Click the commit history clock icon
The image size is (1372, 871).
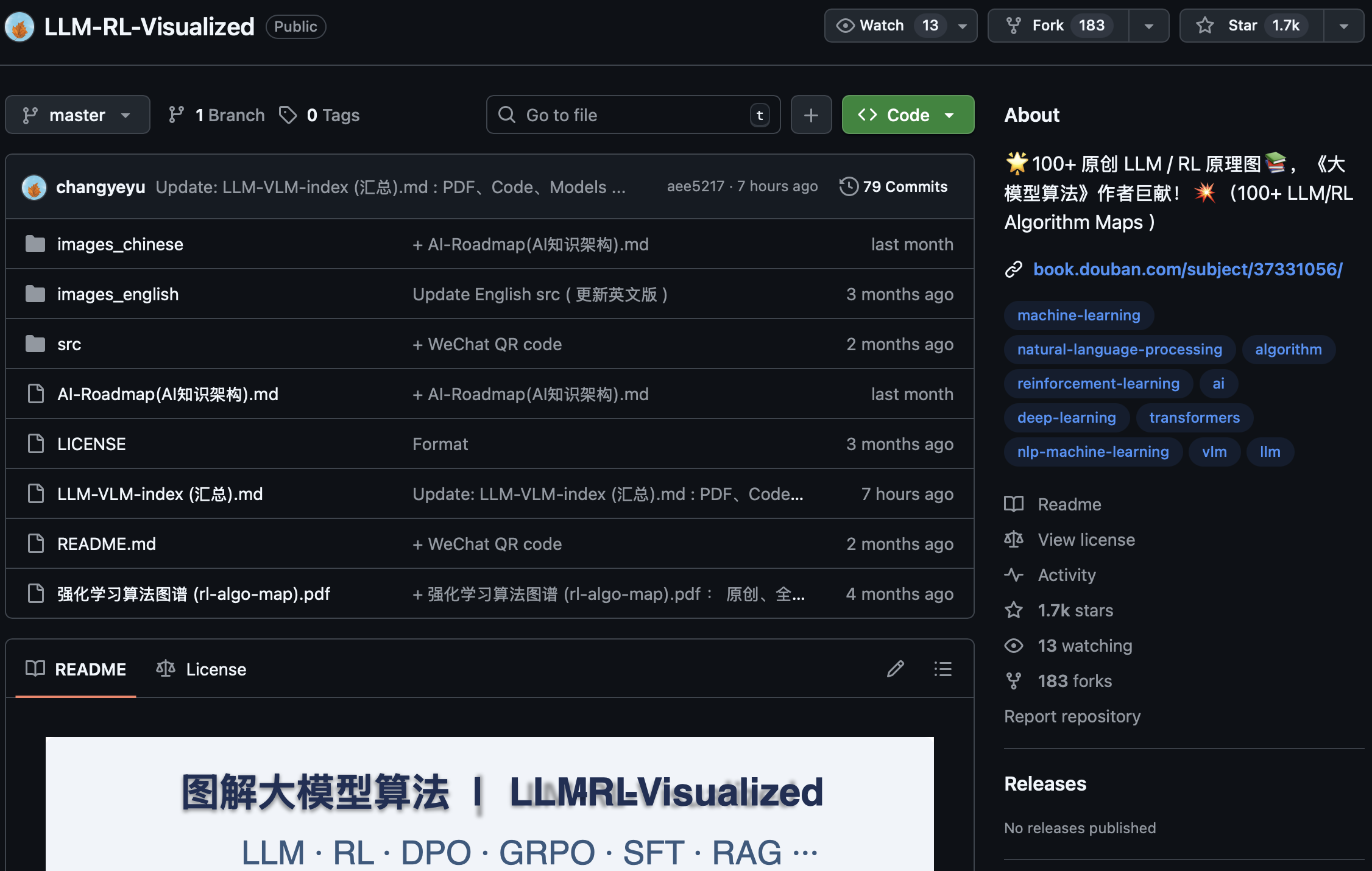tap(848, 186)
